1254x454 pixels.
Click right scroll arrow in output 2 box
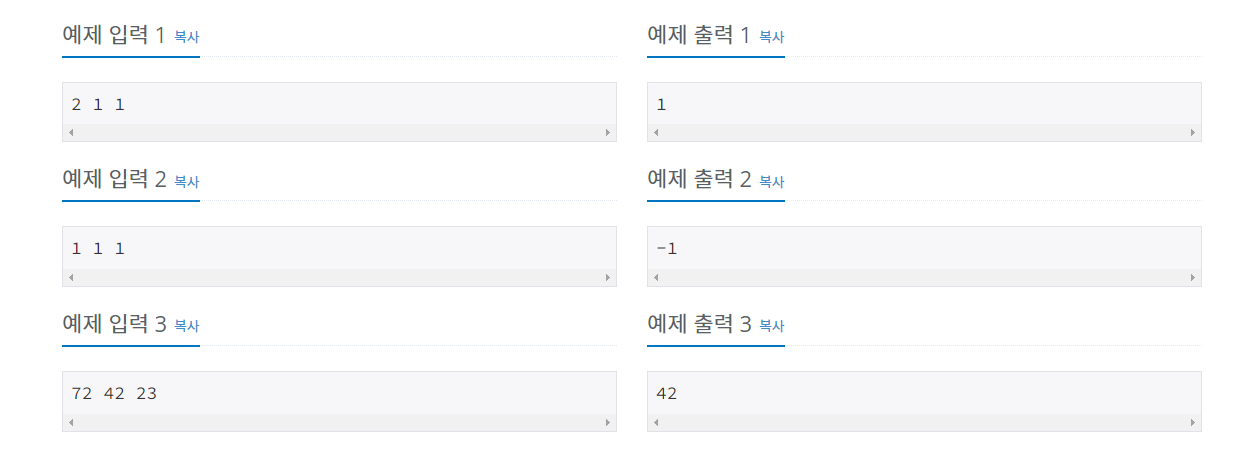[1193, 277]
